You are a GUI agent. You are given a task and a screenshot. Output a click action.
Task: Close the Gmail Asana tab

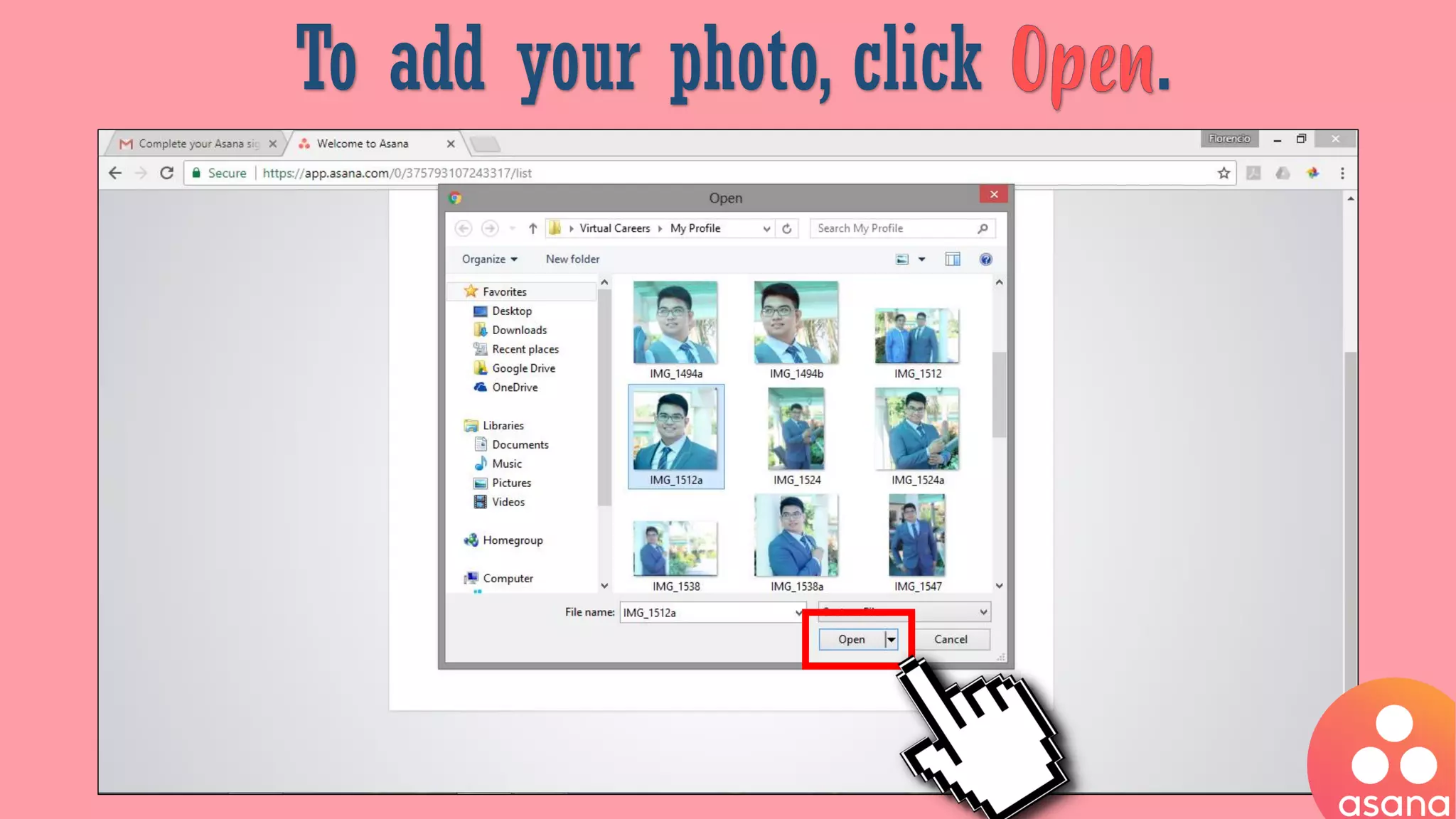(272, 144)
